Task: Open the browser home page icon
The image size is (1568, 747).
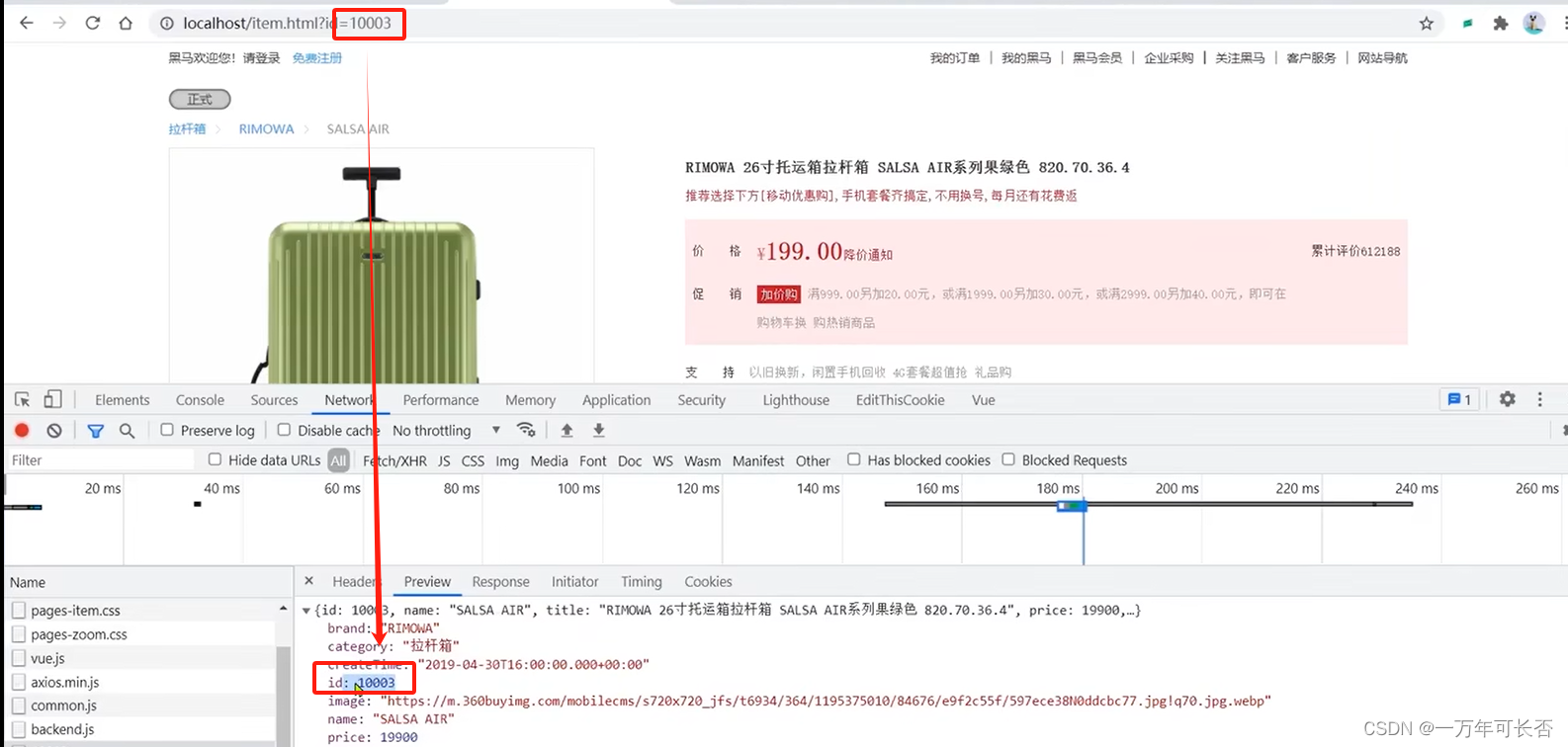Action: [x=126, y=23]
